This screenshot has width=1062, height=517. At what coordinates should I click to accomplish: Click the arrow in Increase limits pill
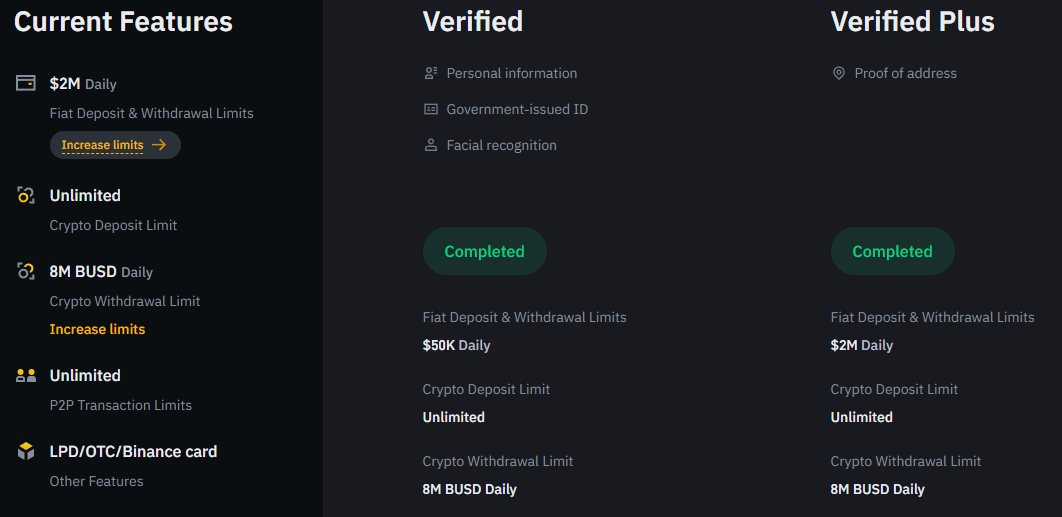[159, 145]
